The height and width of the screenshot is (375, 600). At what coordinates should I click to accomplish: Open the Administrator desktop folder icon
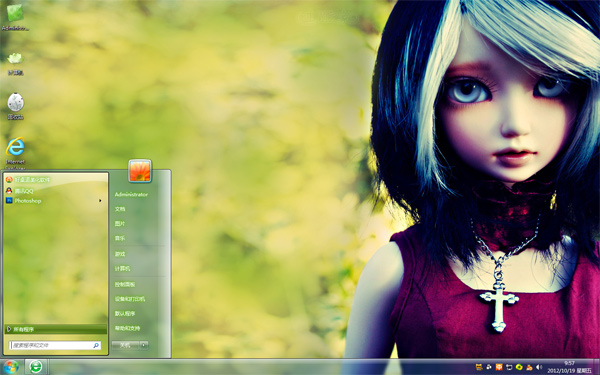(x=15, y=16)
